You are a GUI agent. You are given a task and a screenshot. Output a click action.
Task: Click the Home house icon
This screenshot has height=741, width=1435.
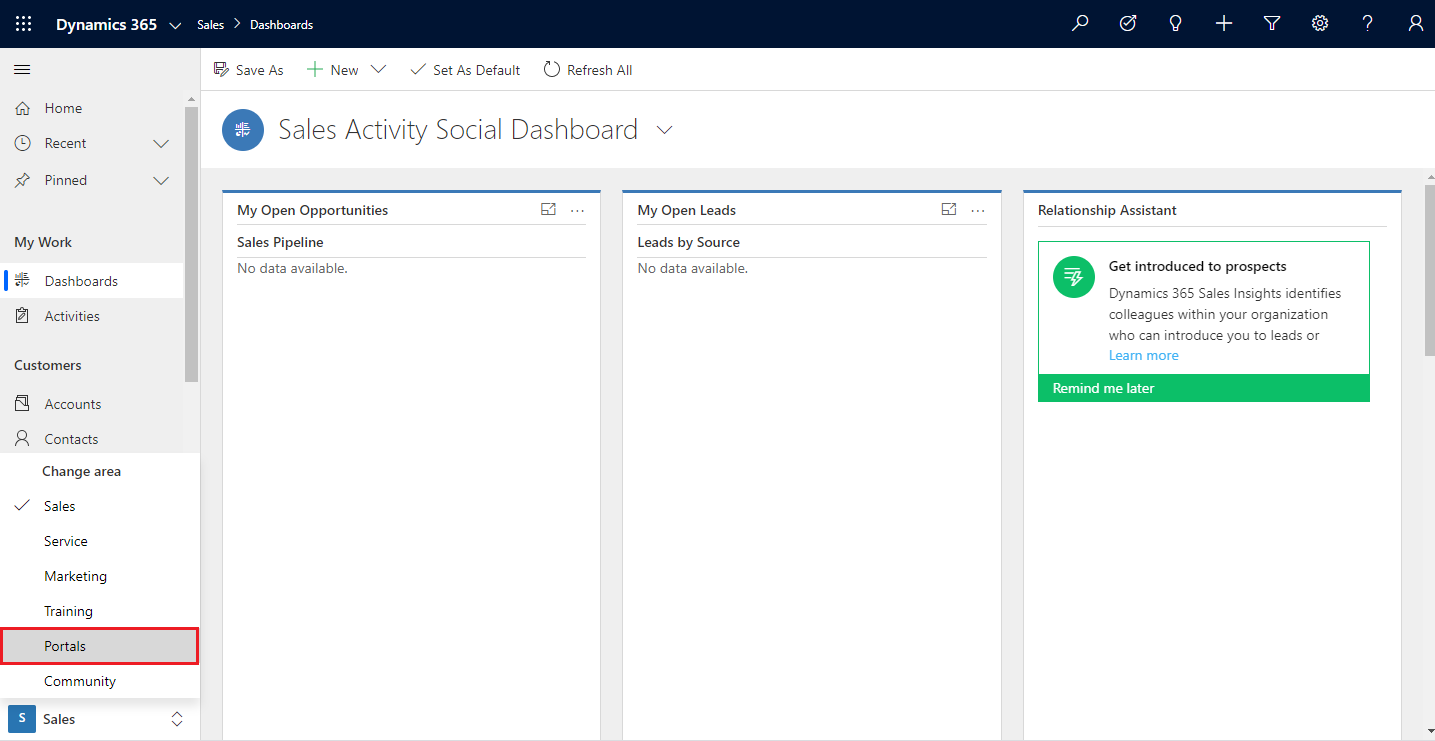click(23, 108)
